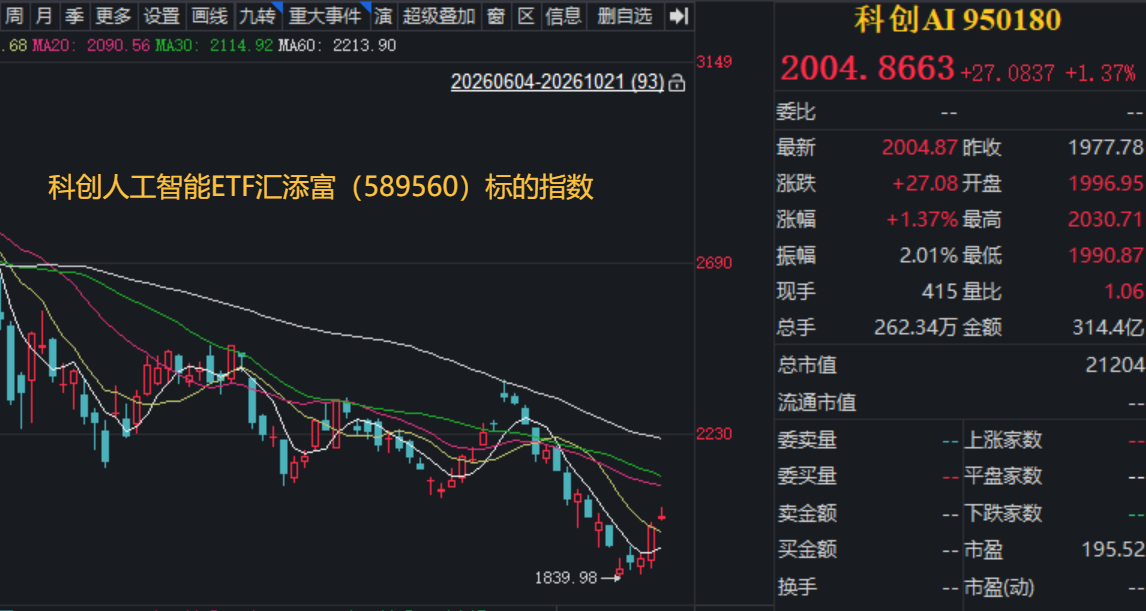Switch chart to the 月 monthly period
Screen dimensions: 1146x611
pyautogui.click(x=44, y=15)
